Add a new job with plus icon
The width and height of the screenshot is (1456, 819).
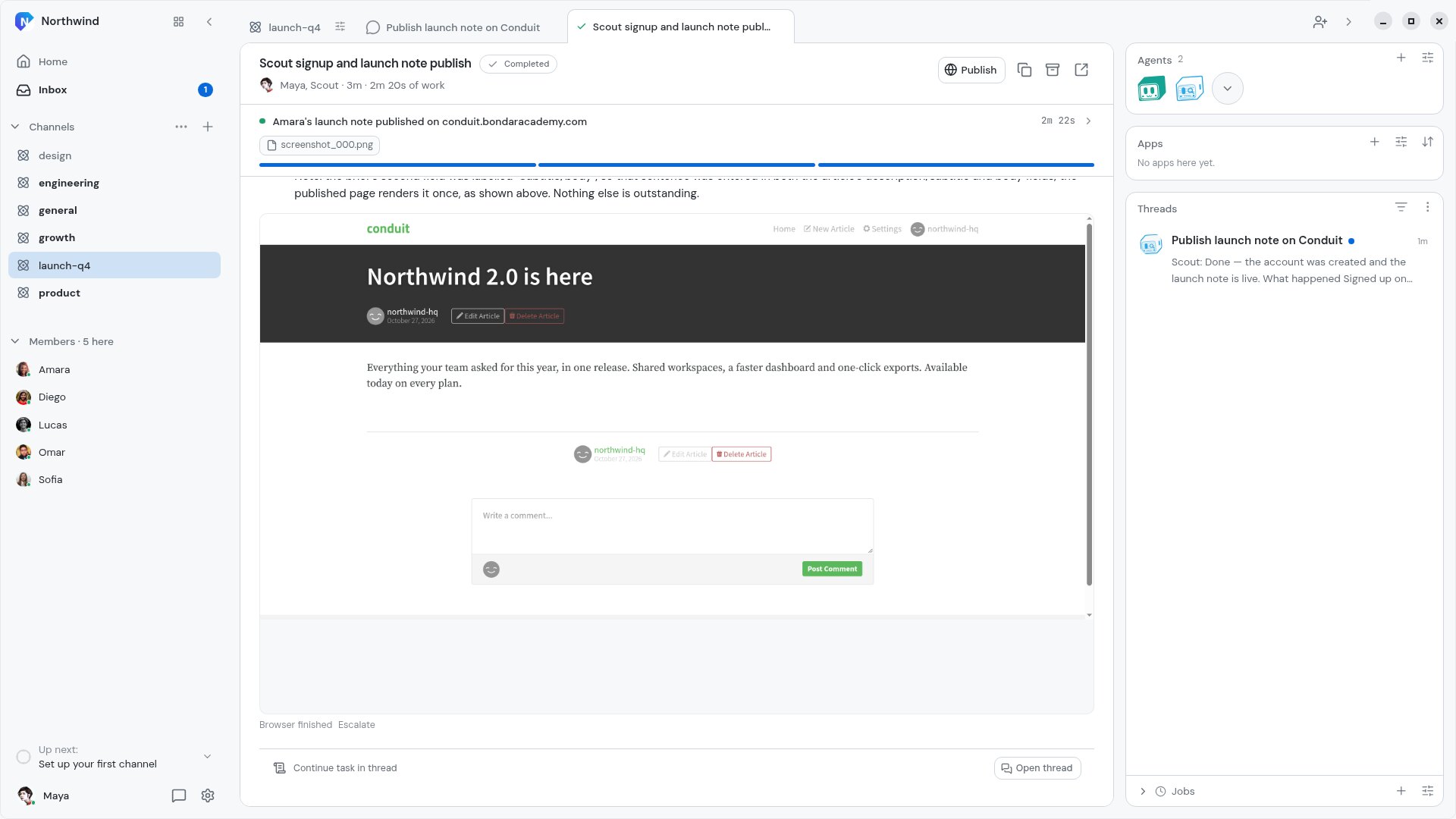coord(1401,791)
